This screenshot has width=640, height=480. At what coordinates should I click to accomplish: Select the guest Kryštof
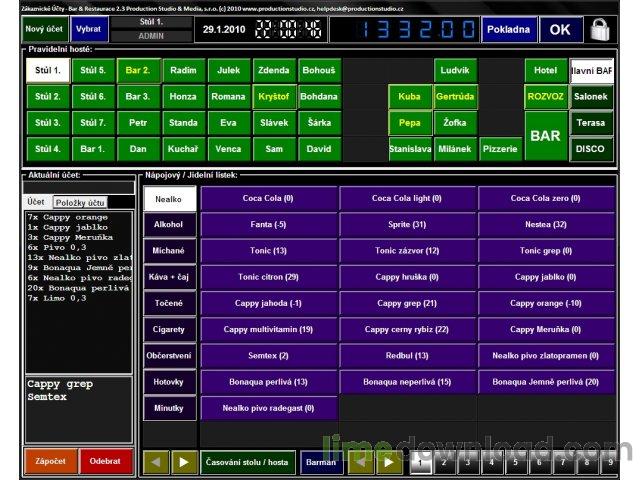(273, 97)
